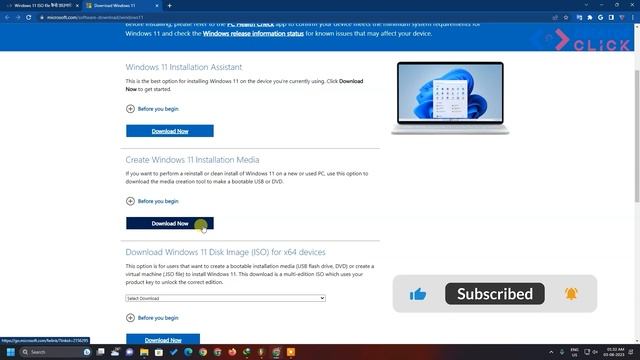This screenshot has height=360, width=640.
Task: Click the Windows 11 Installation Assistant heading
Action: coord(184,67)
